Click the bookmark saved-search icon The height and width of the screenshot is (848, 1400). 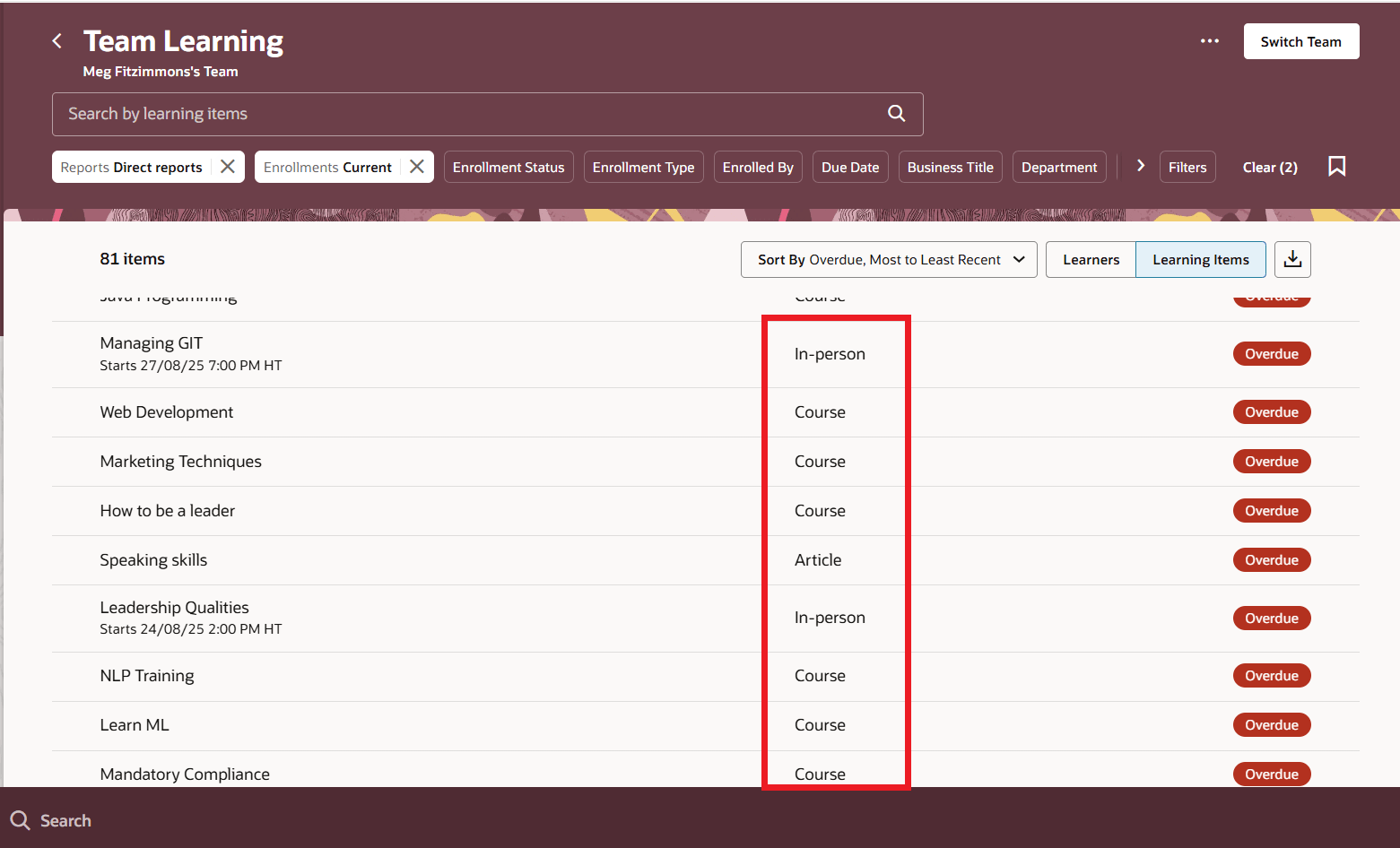1337,166
